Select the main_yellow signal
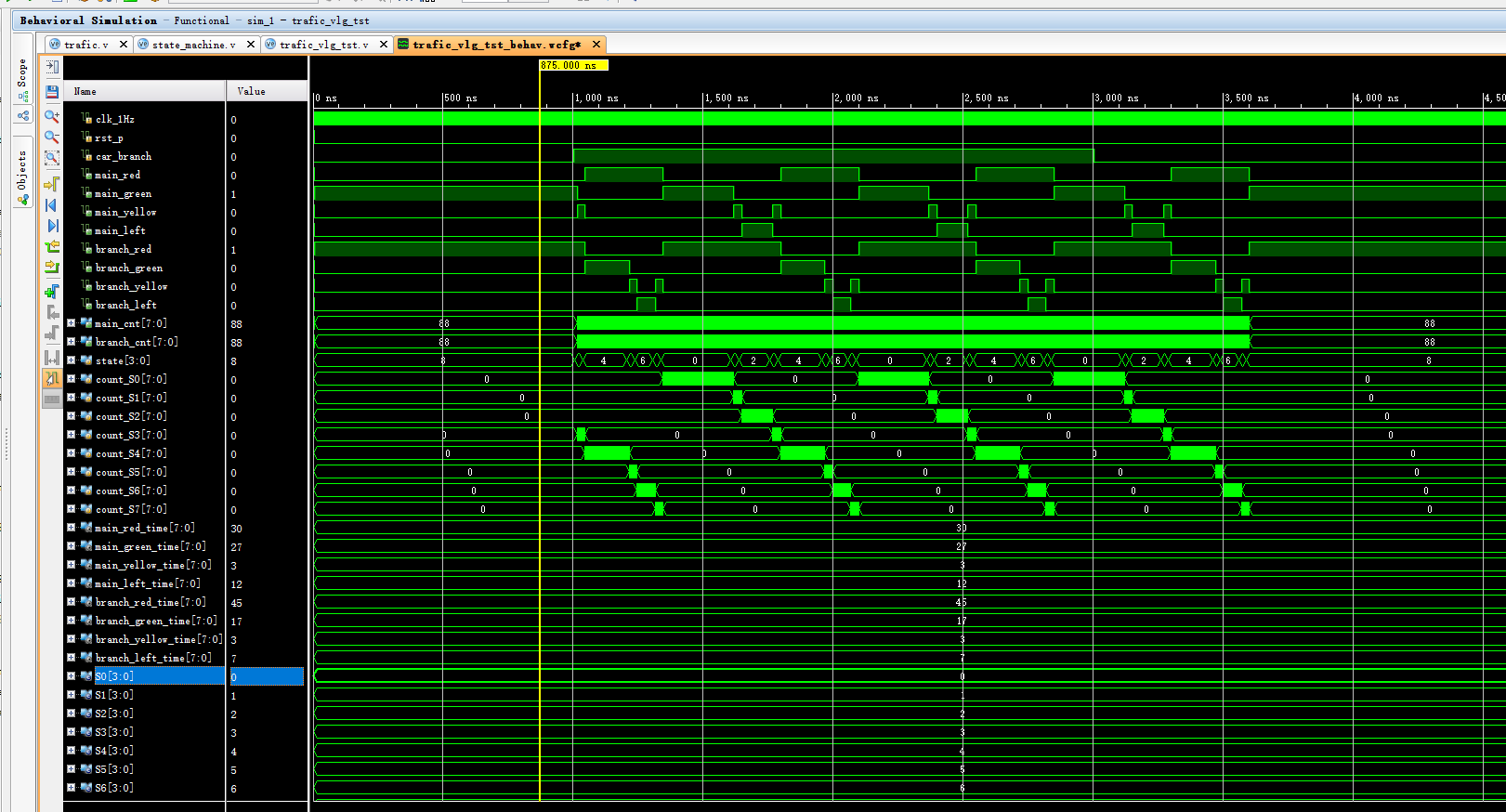The image size is (1506, 812). [x=125, y=212]
